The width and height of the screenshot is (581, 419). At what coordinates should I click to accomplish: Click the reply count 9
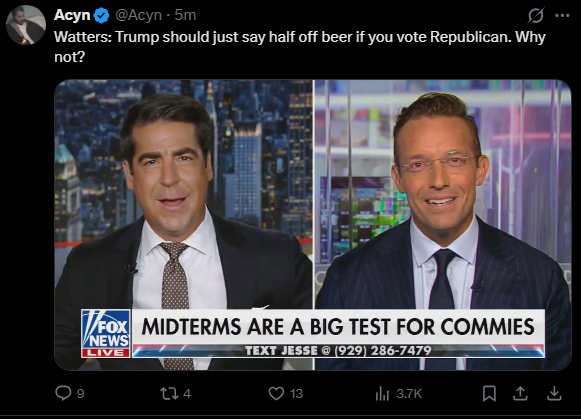80,393
